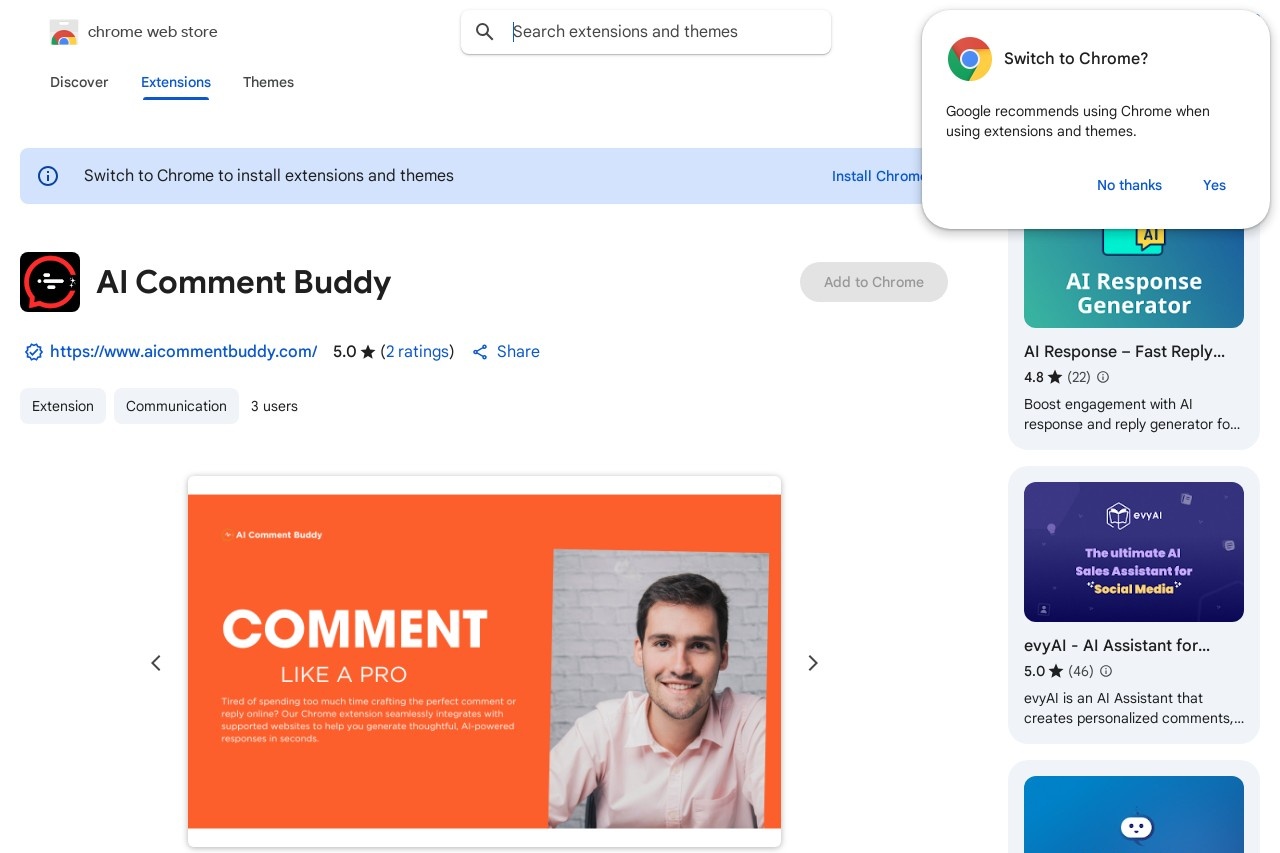Click info icon next to AI Response rating
This screenshot has height=853, width=1280.
(1103, 377)
